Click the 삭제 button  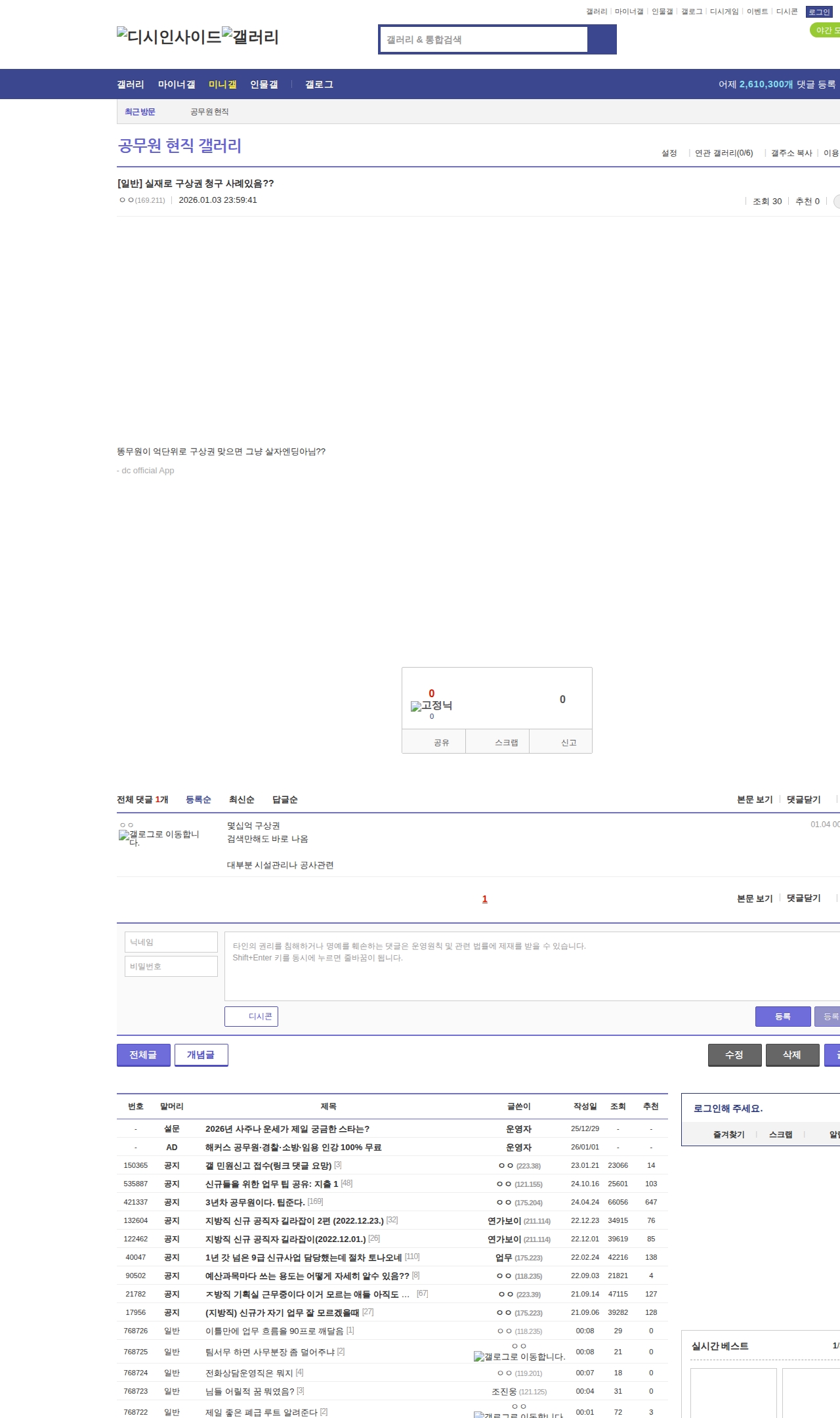(792, 1054)
